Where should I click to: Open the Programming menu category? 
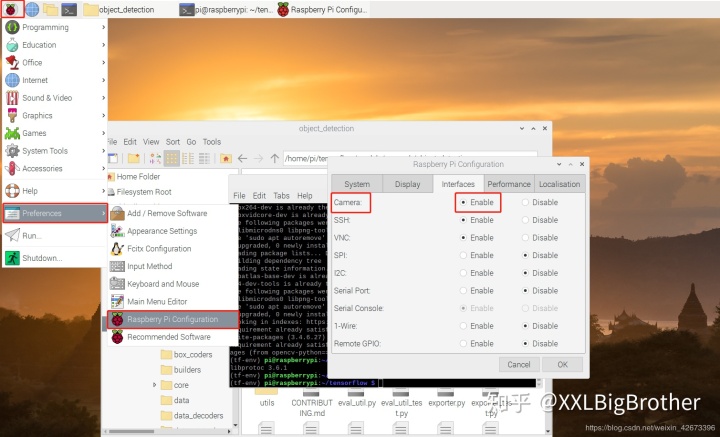click(55, 28)
